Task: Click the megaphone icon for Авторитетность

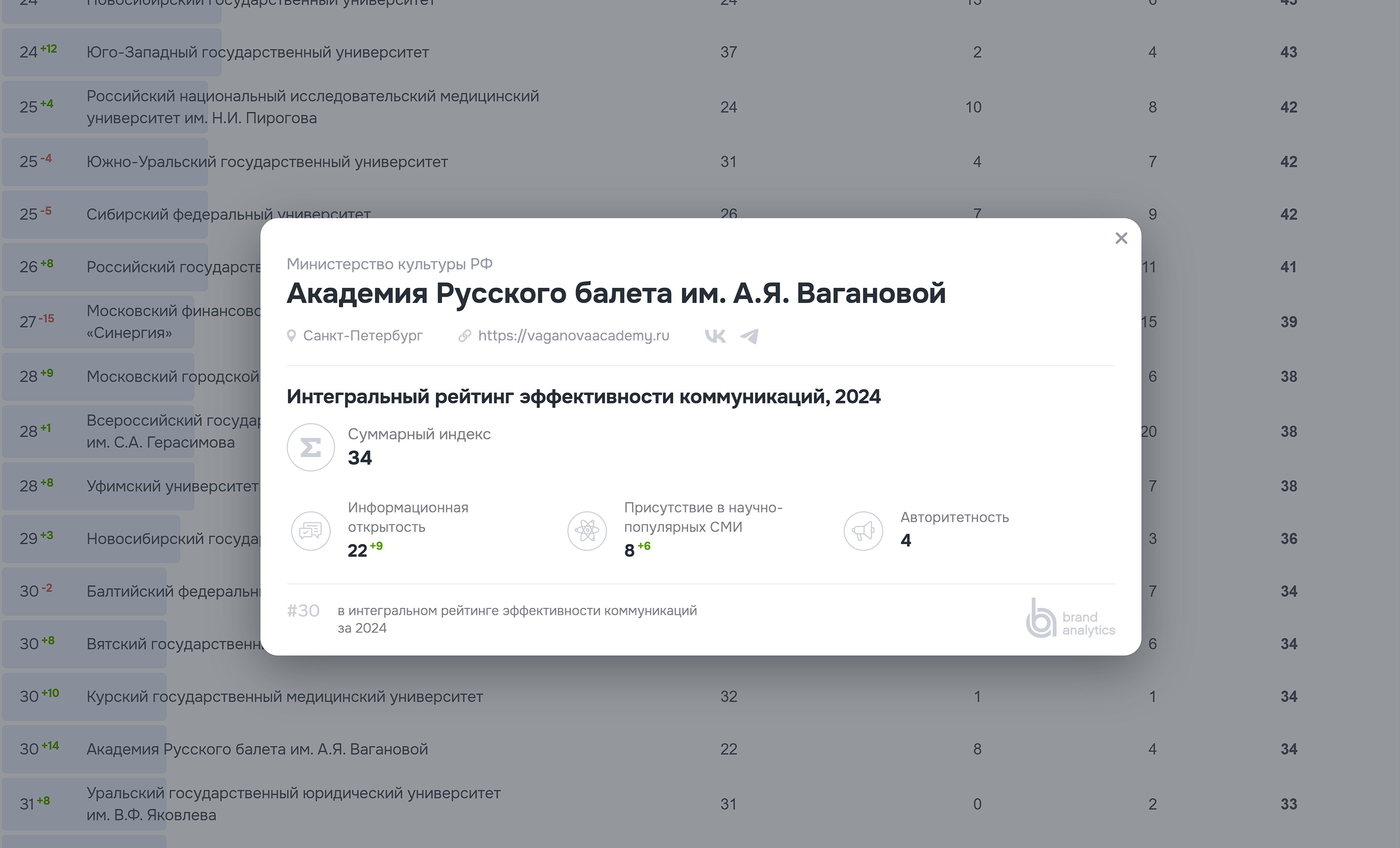Action: pos(863,530)
